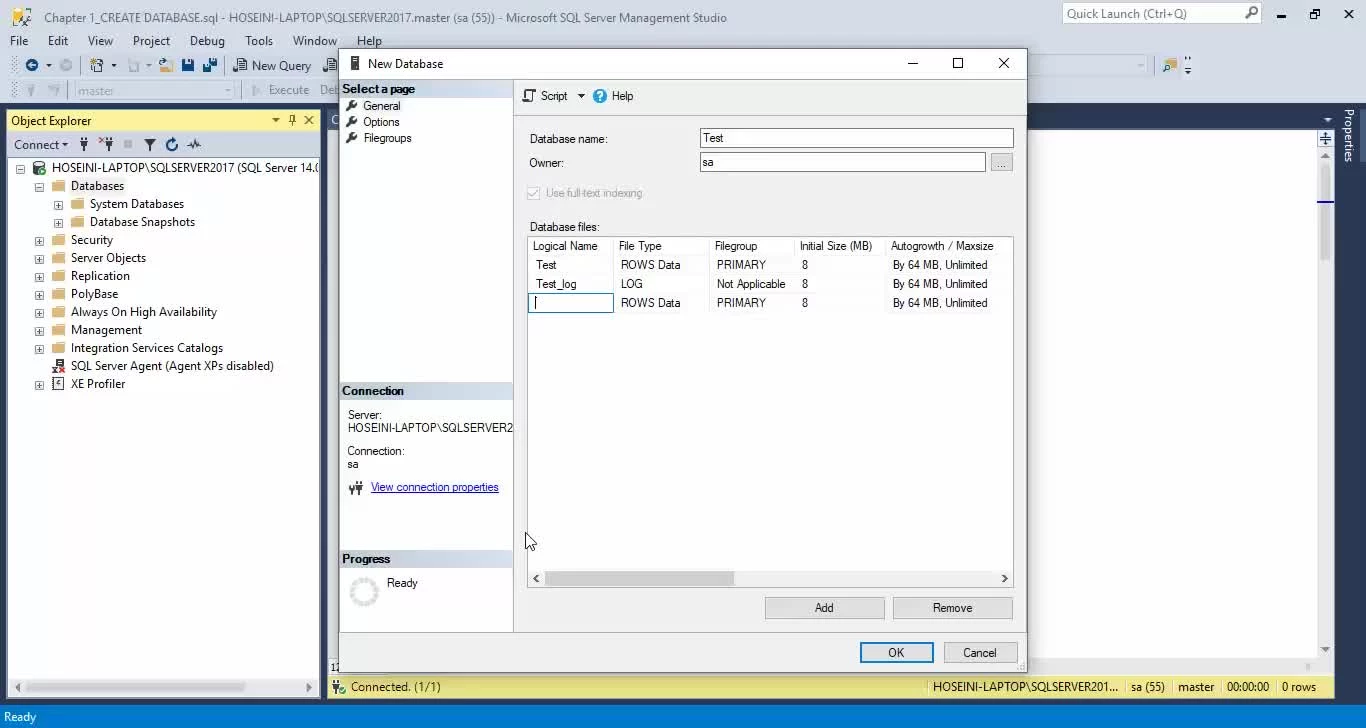Image resolution: width=1366 pixels, height=728 pixels.
Task: Click the Filter funnel icon in Object Explorer
Action: [x=150, y=144]
